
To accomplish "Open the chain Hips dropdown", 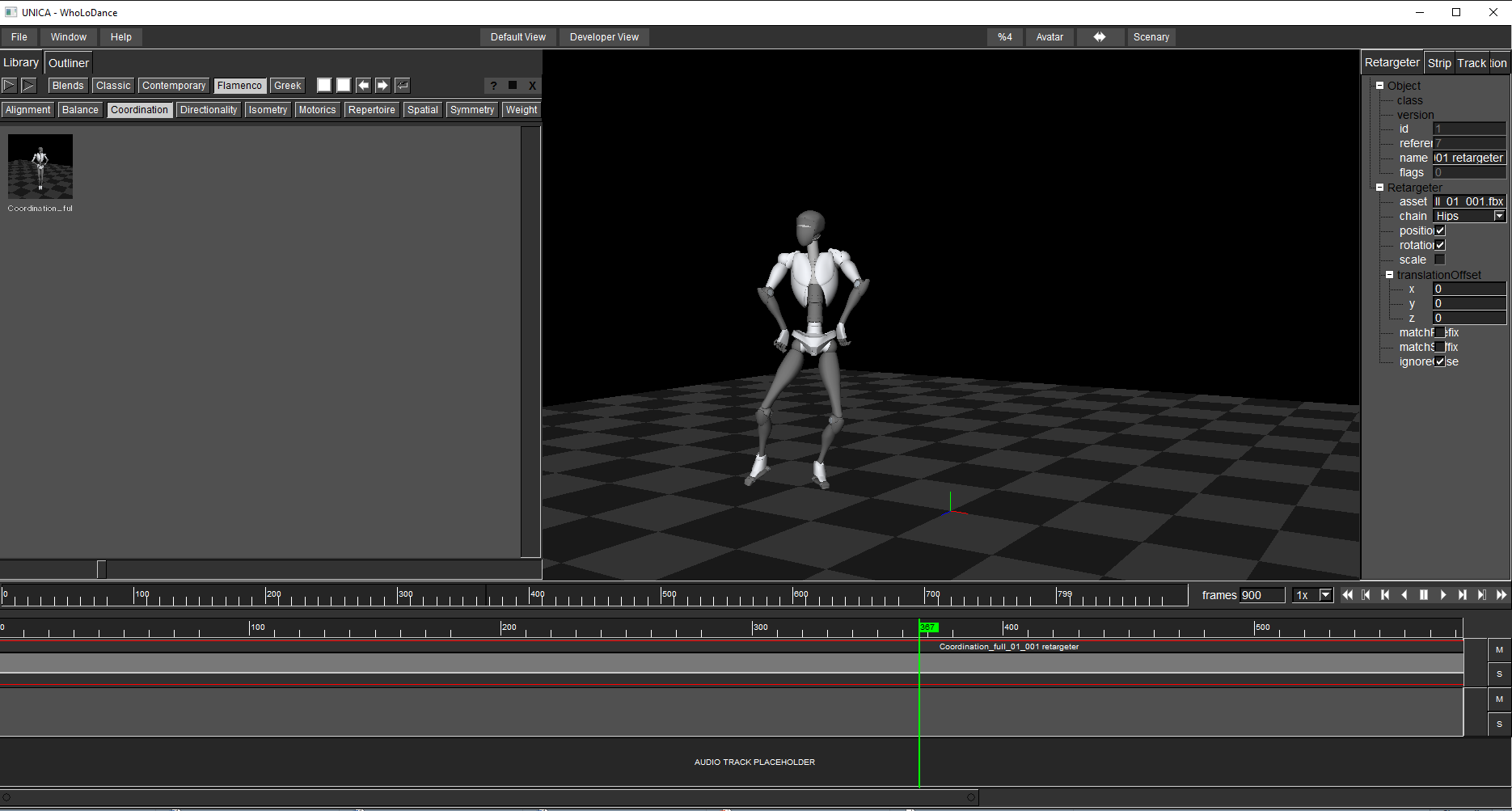I will [x=1499, y=216].
